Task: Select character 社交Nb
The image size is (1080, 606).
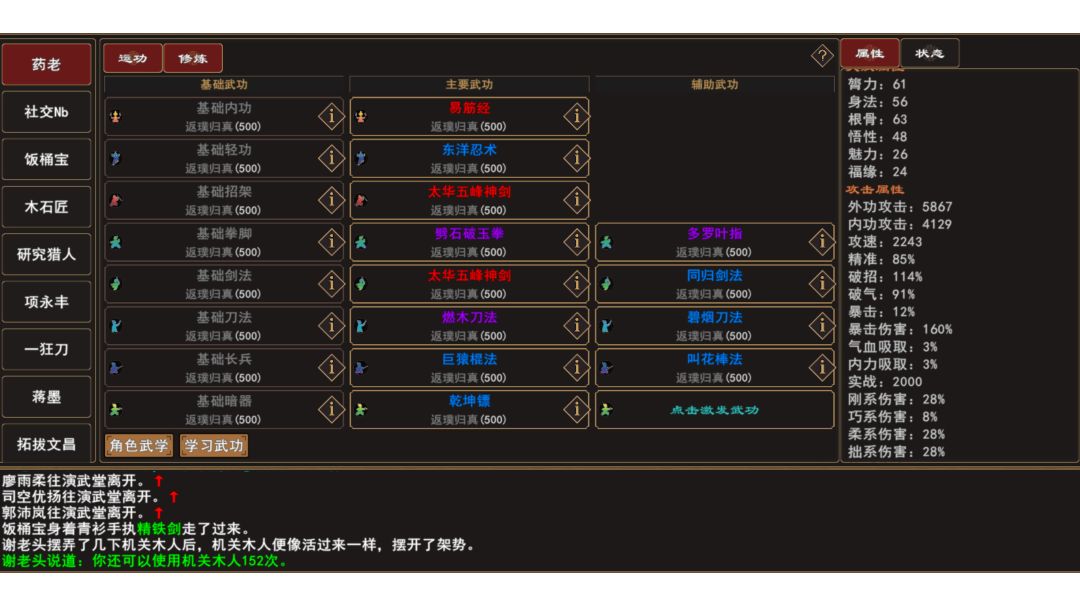Action: (x=46, y=112)
